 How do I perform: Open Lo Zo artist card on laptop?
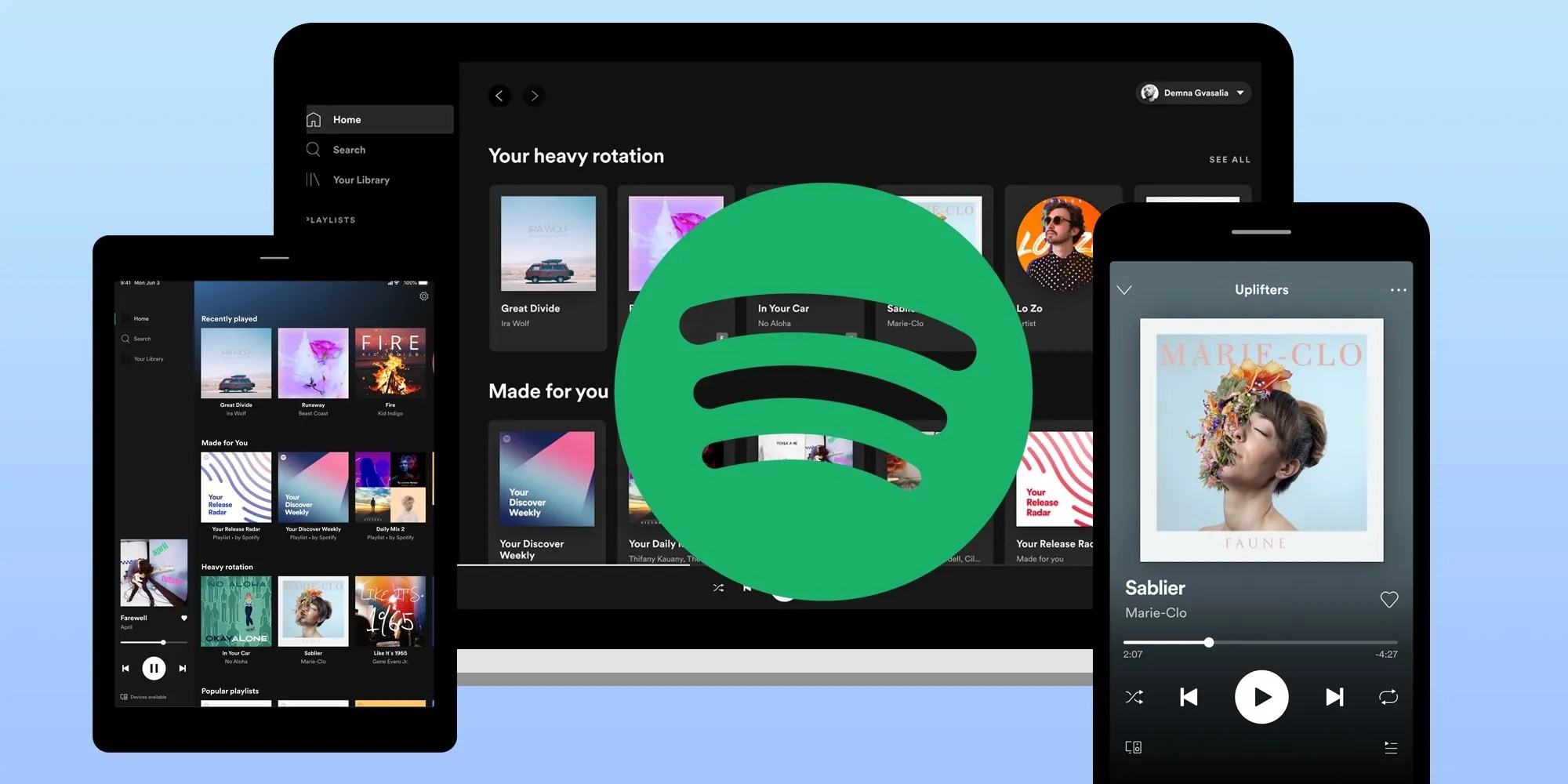[1063, 268]
